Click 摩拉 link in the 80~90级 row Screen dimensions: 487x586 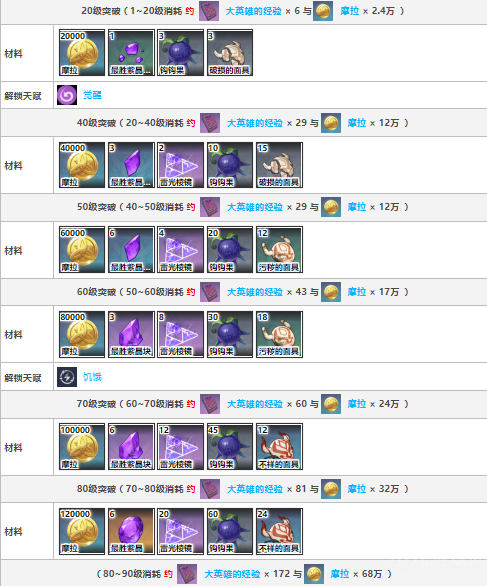(x=340, y=574)
